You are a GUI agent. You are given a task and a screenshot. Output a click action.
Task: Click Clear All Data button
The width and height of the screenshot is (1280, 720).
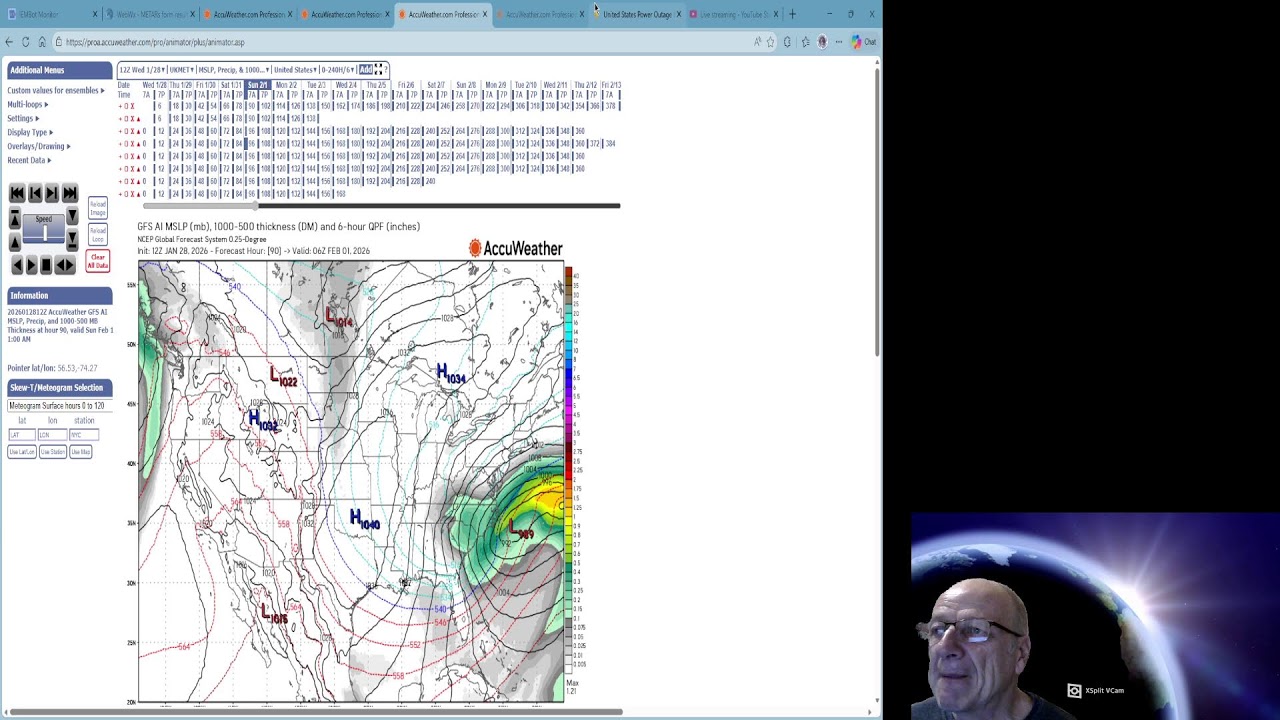coord(98,261)
